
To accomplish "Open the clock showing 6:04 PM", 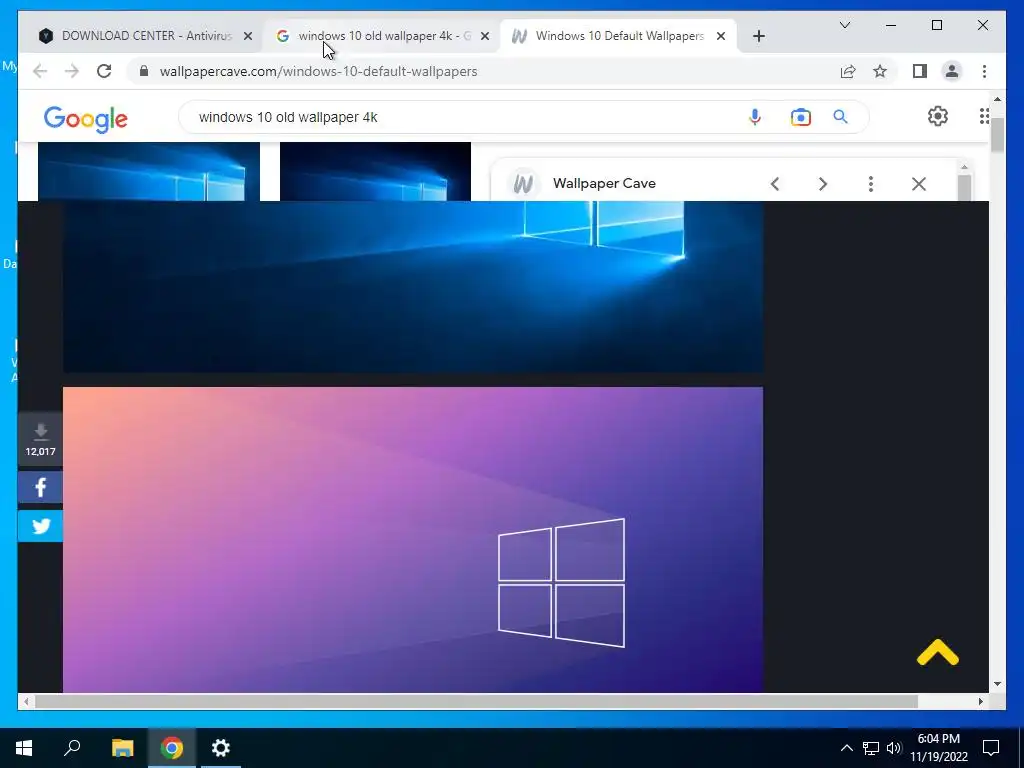I will pos(939,748).
